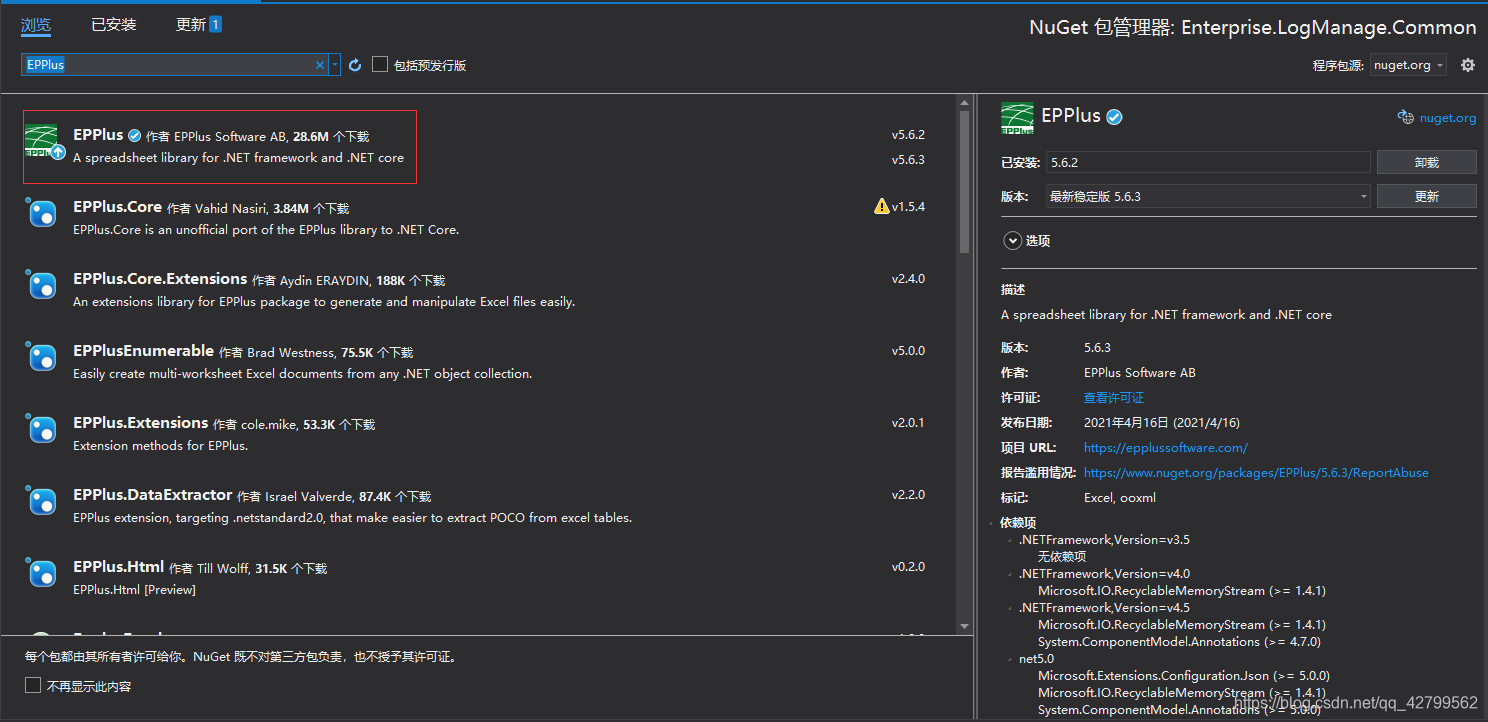The width and height of the screenshot is (1488, 722).
Task: Click the EPPlus.DataExtractor package icon
Action: pyautogui.click(x=42, y=502)
